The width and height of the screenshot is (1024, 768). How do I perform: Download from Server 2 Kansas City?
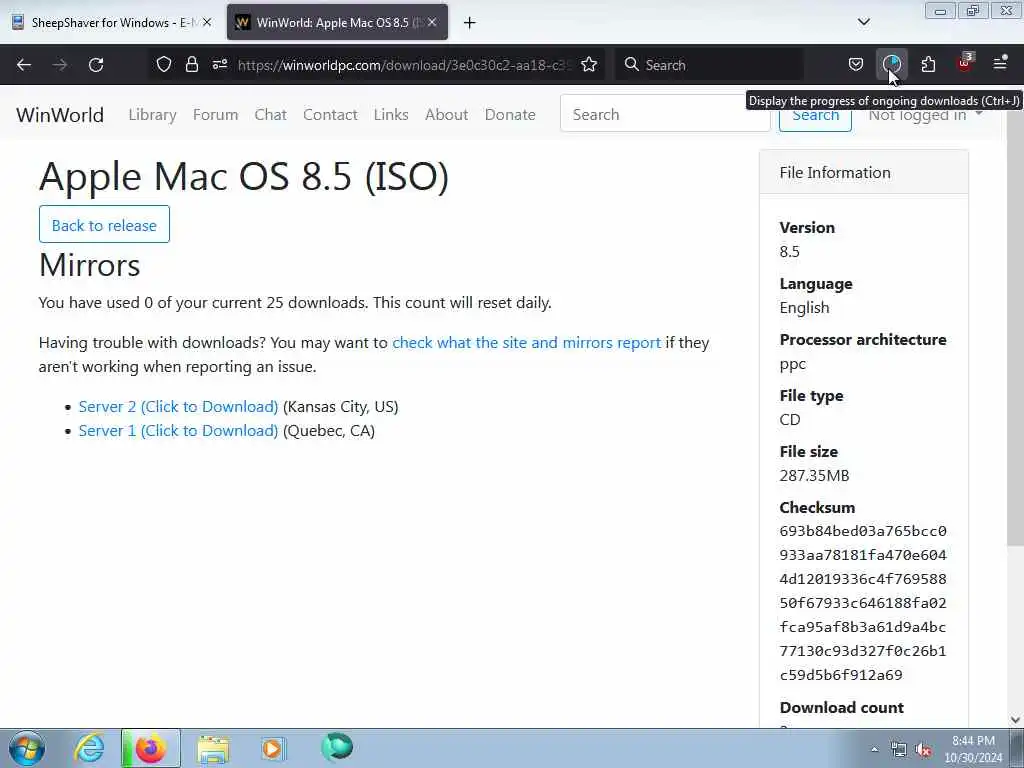[178, 407]
